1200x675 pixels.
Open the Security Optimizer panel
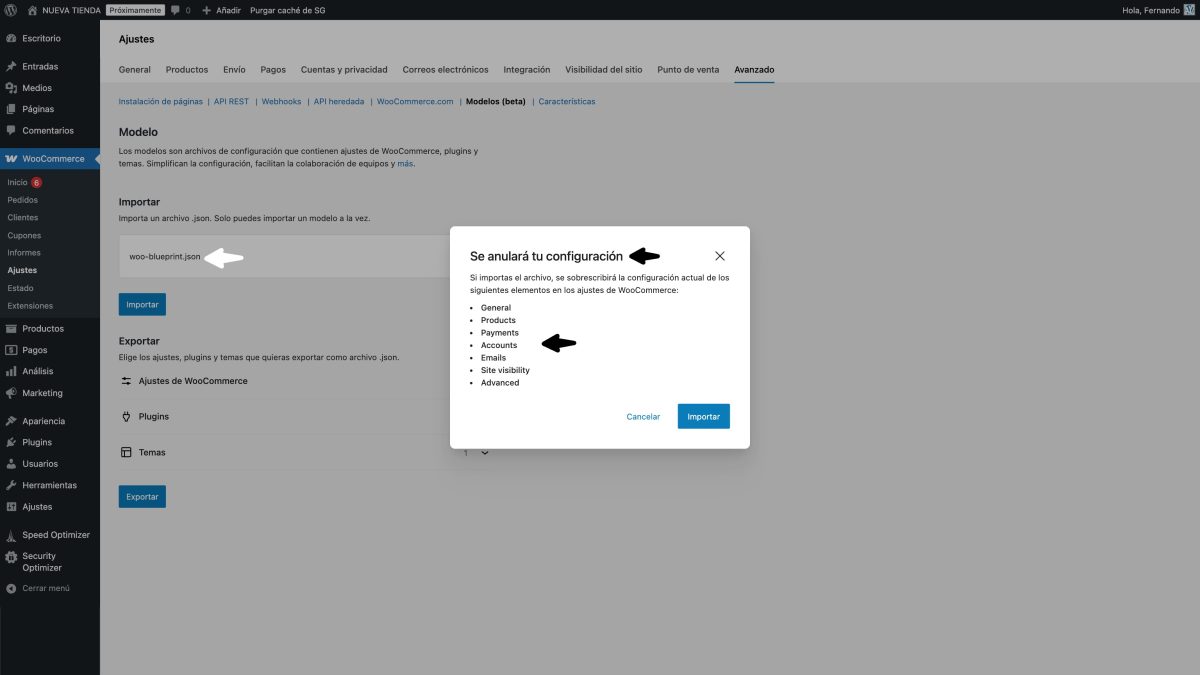point(45,561)
